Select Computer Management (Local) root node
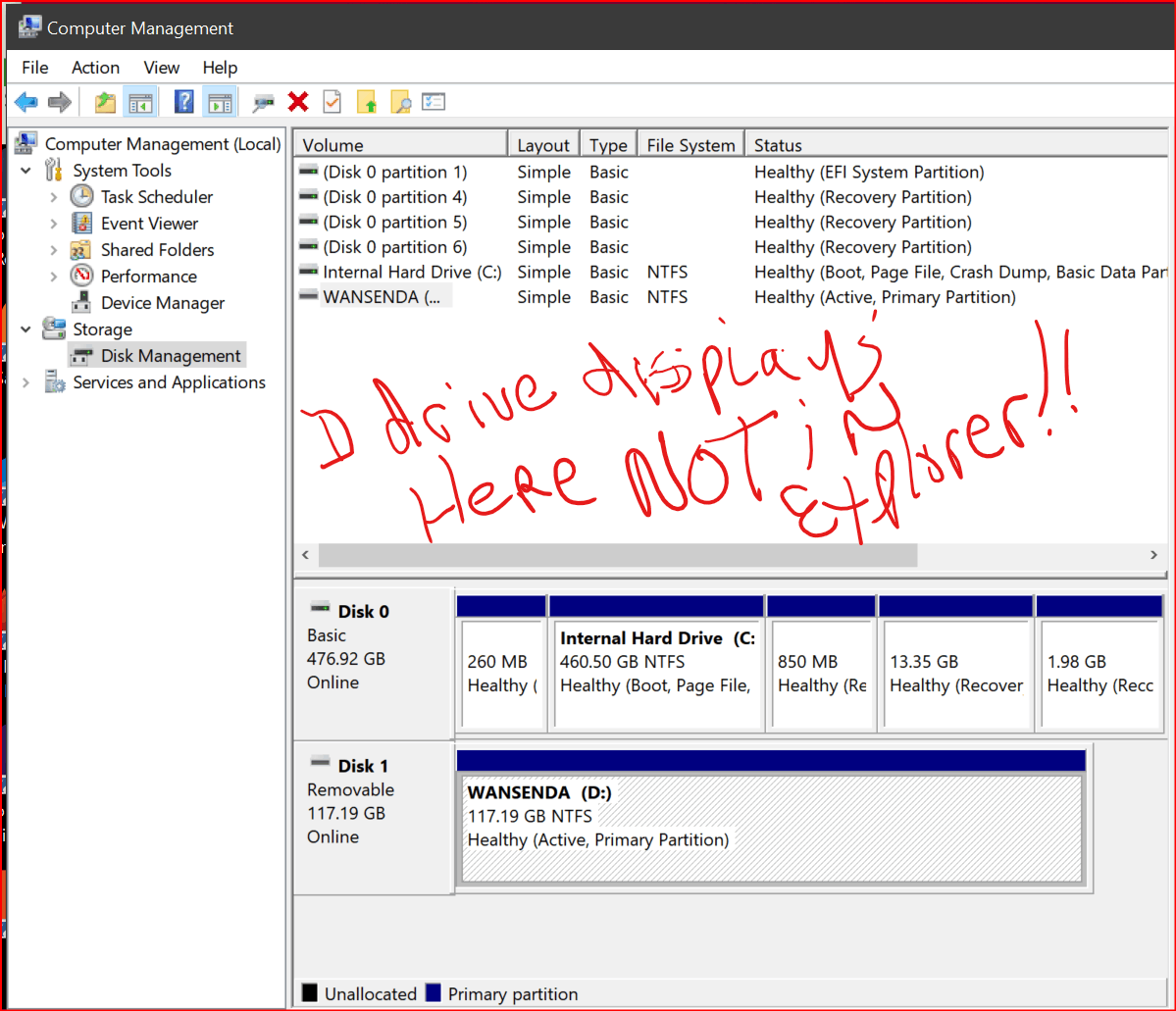Image resolution: width=1176 pixels, height=1011 pixels. click(148, 143)
